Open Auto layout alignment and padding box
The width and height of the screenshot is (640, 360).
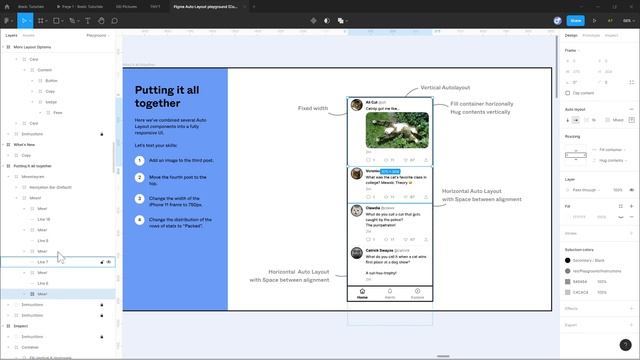631,120
